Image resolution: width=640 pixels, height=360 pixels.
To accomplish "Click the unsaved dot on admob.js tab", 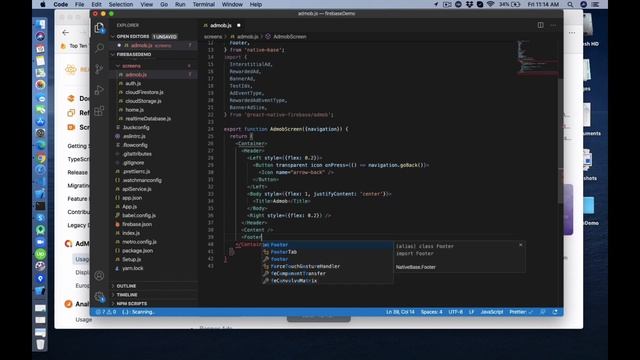I will click(x=239, y=25).
